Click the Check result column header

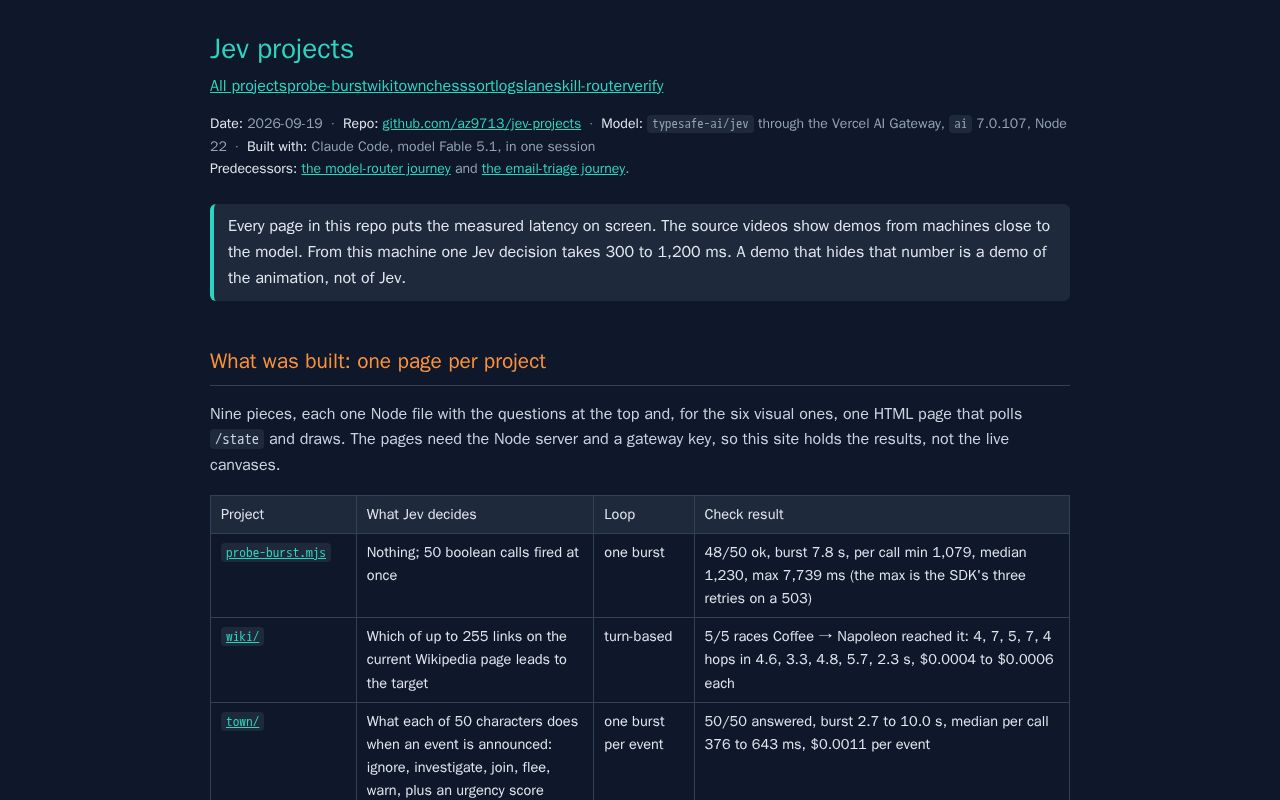point(882,514)
